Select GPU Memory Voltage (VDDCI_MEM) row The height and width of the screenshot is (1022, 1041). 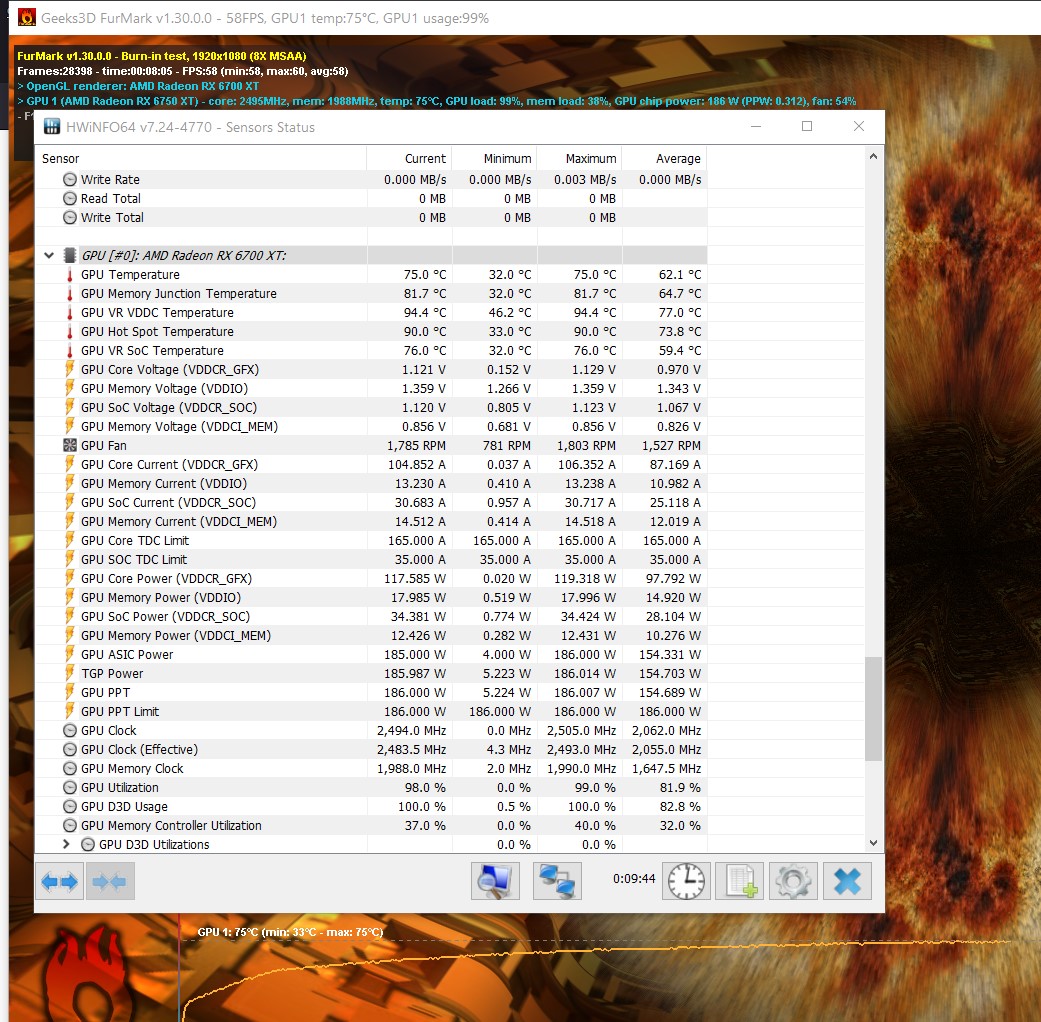point(371,426)
